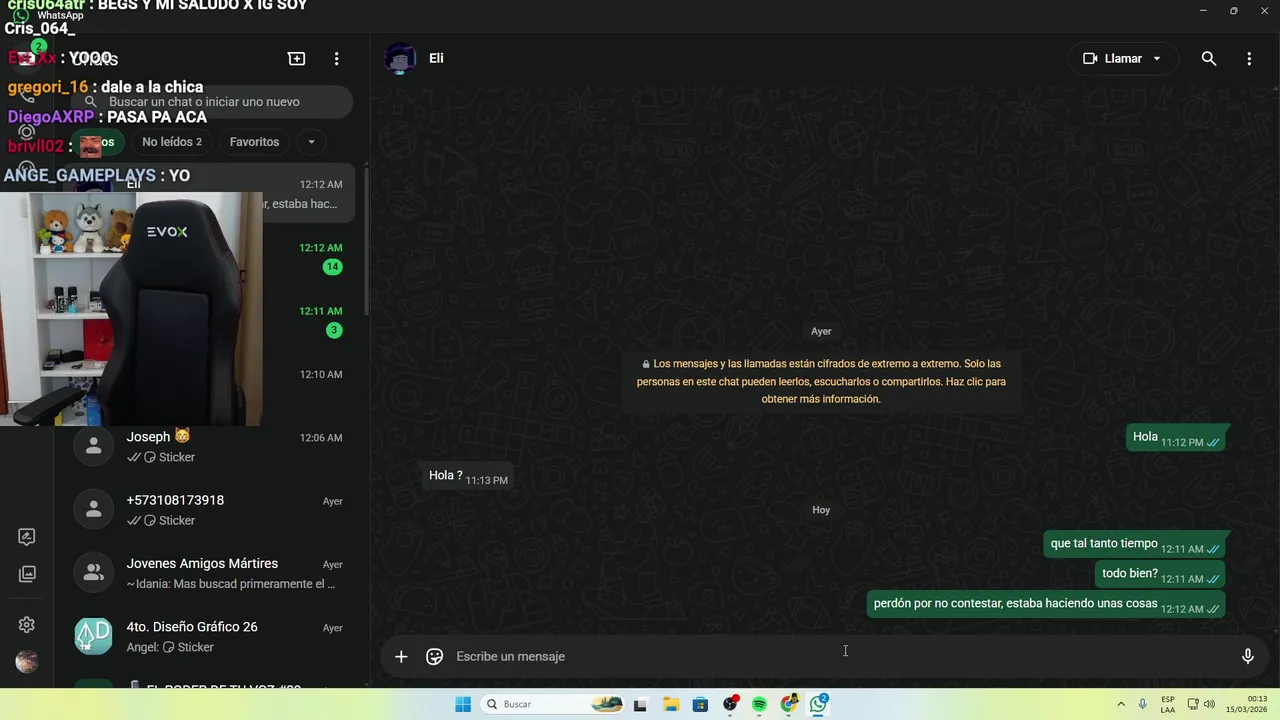This screenshot has width=1280, height=720.
Task: Start a new chat with the compose icon
Action: click(297, 59)
